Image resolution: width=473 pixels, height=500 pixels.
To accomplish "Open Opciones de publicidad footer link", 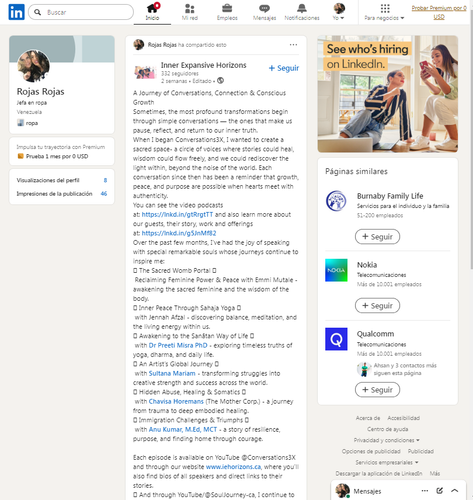I will 371,451.
